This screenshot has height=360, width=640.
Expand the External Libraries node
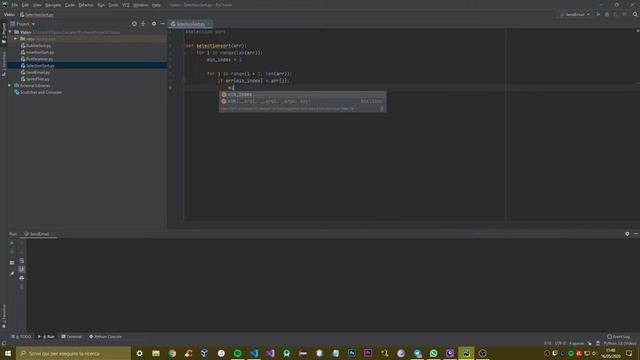click(x=10, y=86)
